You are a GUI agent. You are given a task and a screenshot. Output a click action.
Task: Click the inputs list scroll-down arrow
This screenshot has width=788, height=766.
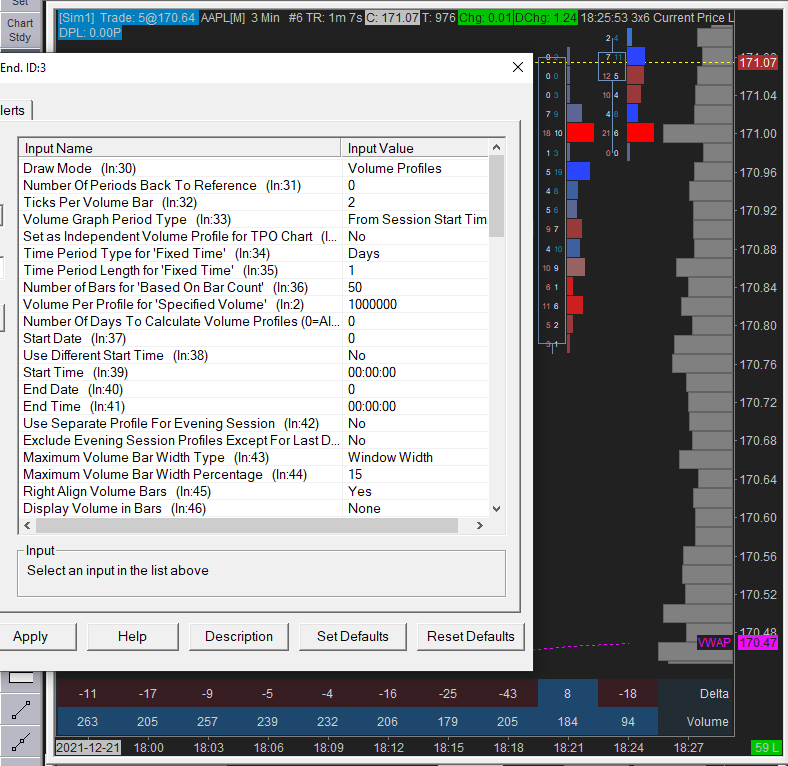(x=496, y=508)
